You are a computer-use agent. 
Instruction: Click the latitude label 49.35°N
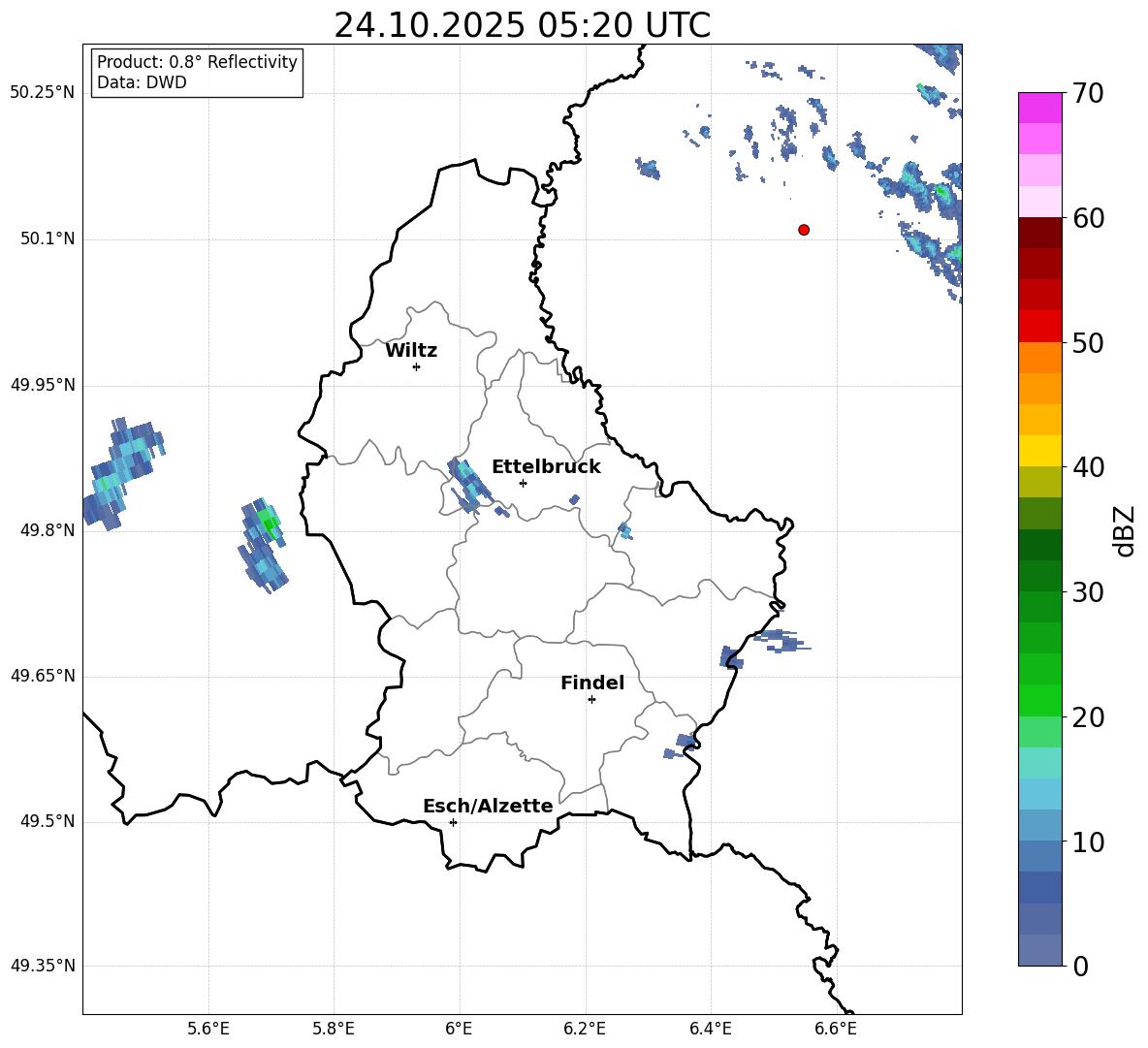[43, 966]
